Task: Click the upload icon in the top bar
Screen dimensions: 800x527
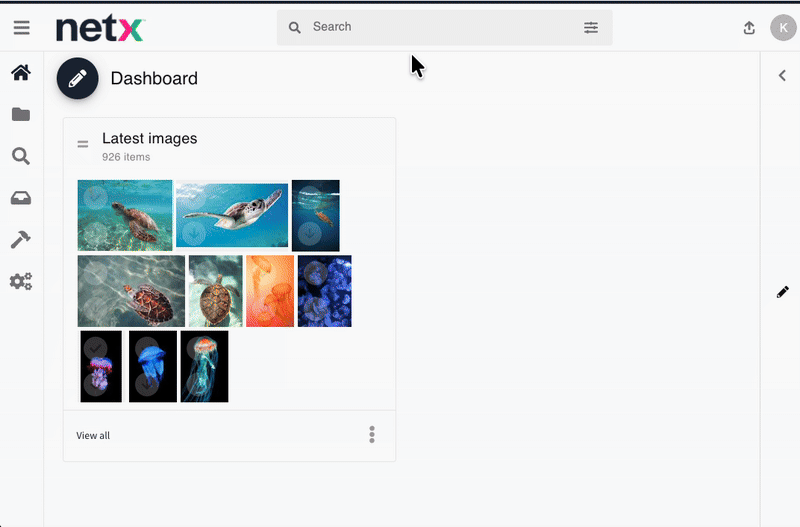Action: [749, 28]
